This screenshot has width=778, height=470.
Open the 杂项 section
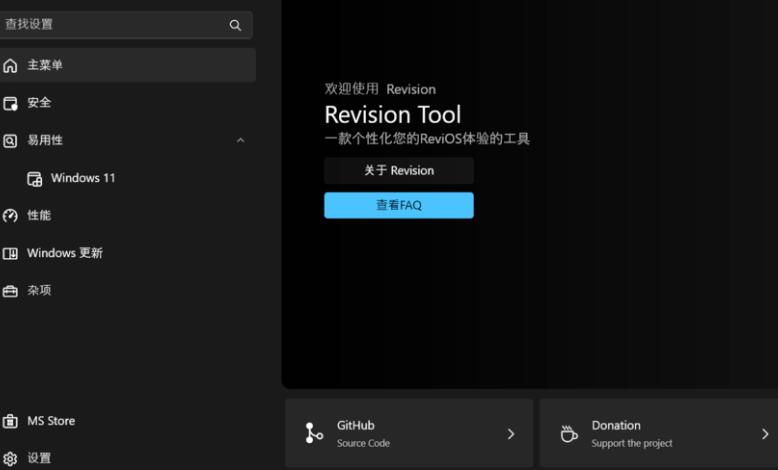point(128,290)
